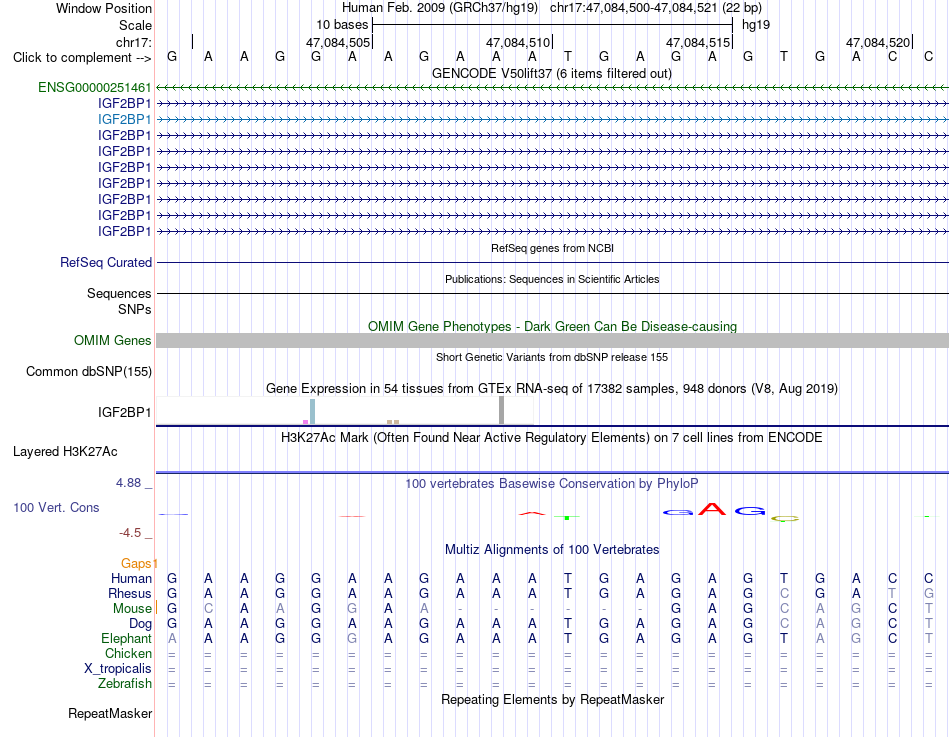Click the gray OMIM Genes bar
950x737 pixels.
click(552, 341)
